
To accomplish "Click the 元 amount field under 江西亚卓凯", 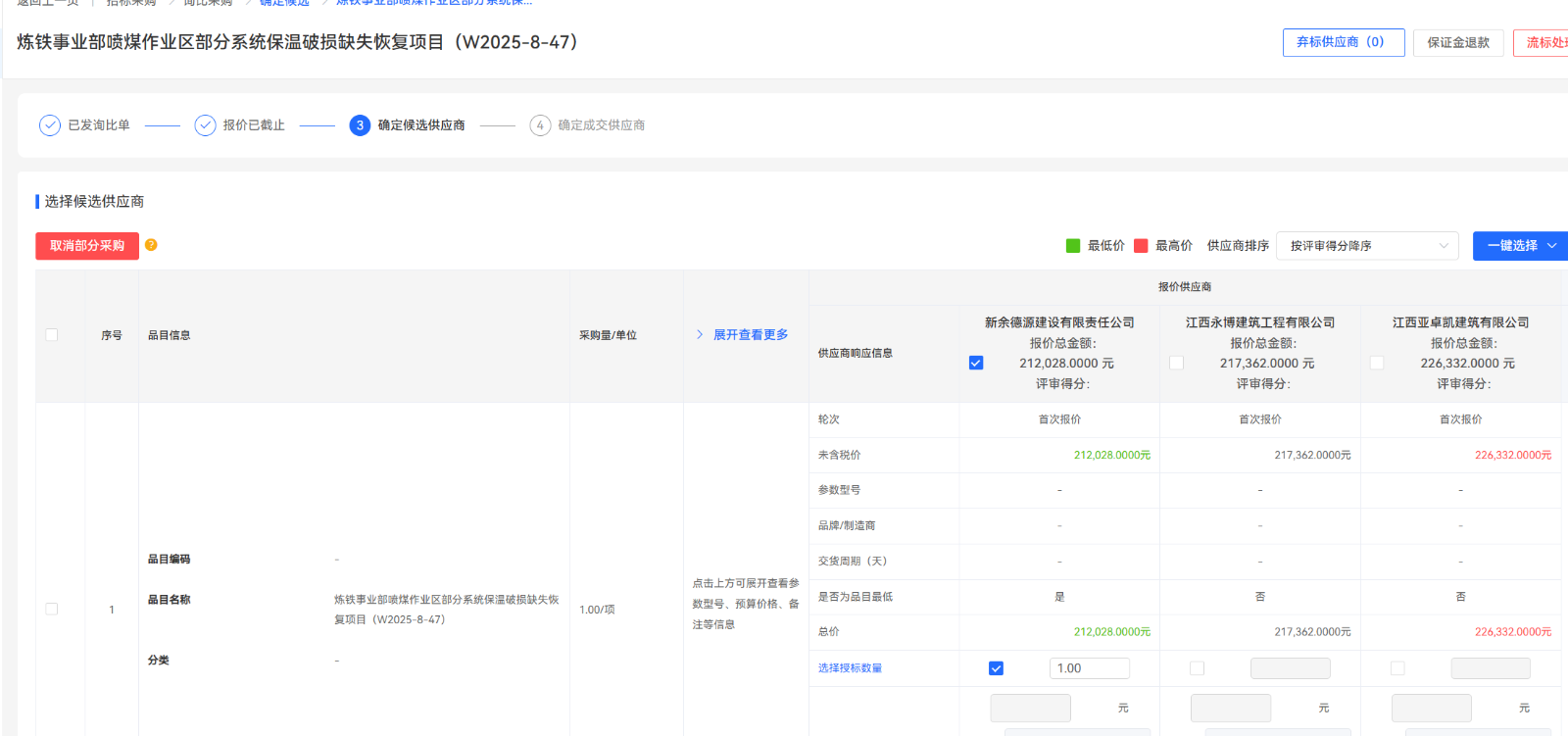I will pos(1432,708).
